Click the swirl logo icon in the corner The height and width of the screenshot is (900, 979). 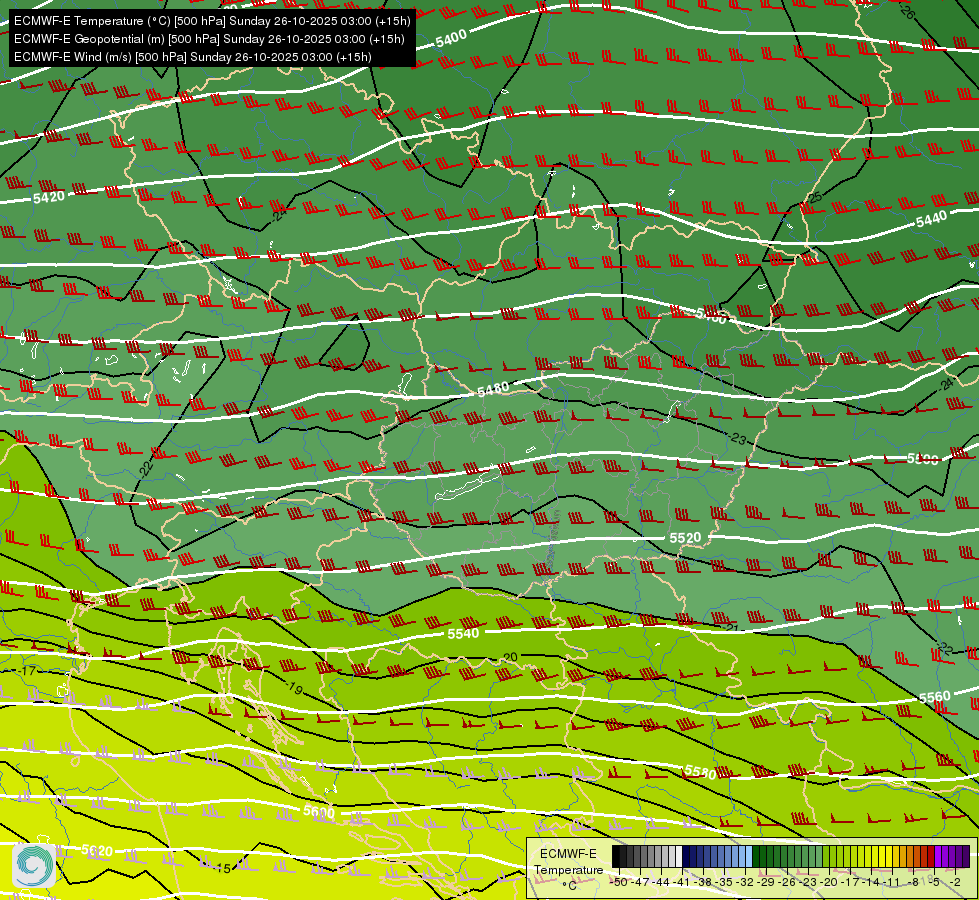[35, 865]
